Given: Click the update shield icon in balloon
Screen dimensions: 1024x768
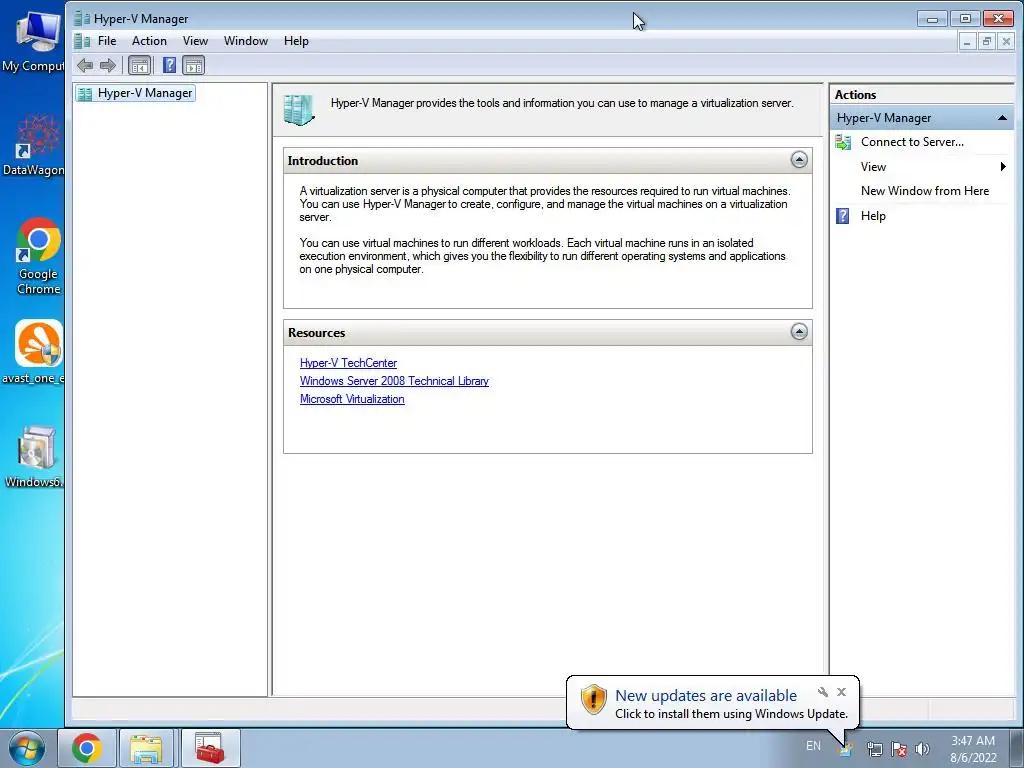Looking at the screenshot, I should pos(594,700).
